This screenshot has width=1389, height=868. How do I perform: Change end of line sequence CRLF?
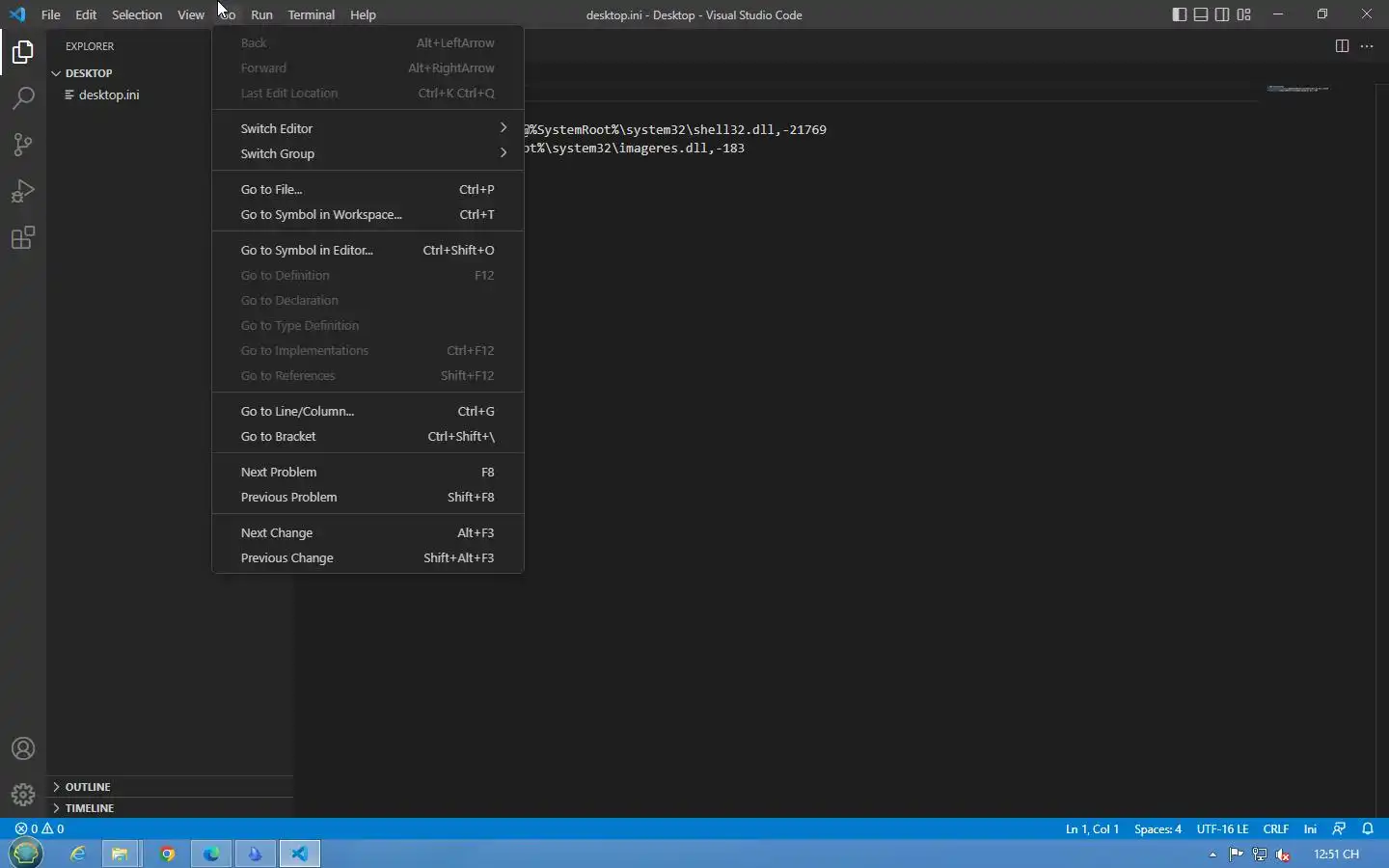pos(1276,828)
